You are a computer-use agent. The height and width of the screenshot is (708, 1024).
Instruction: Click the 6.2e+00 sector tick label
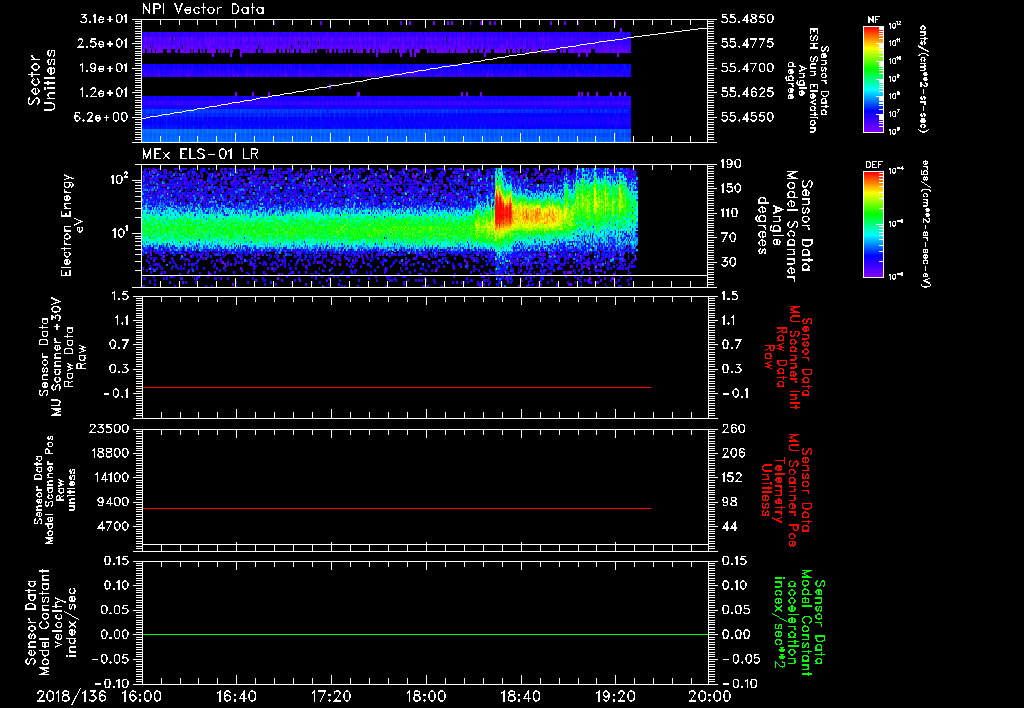pos(101,118)
